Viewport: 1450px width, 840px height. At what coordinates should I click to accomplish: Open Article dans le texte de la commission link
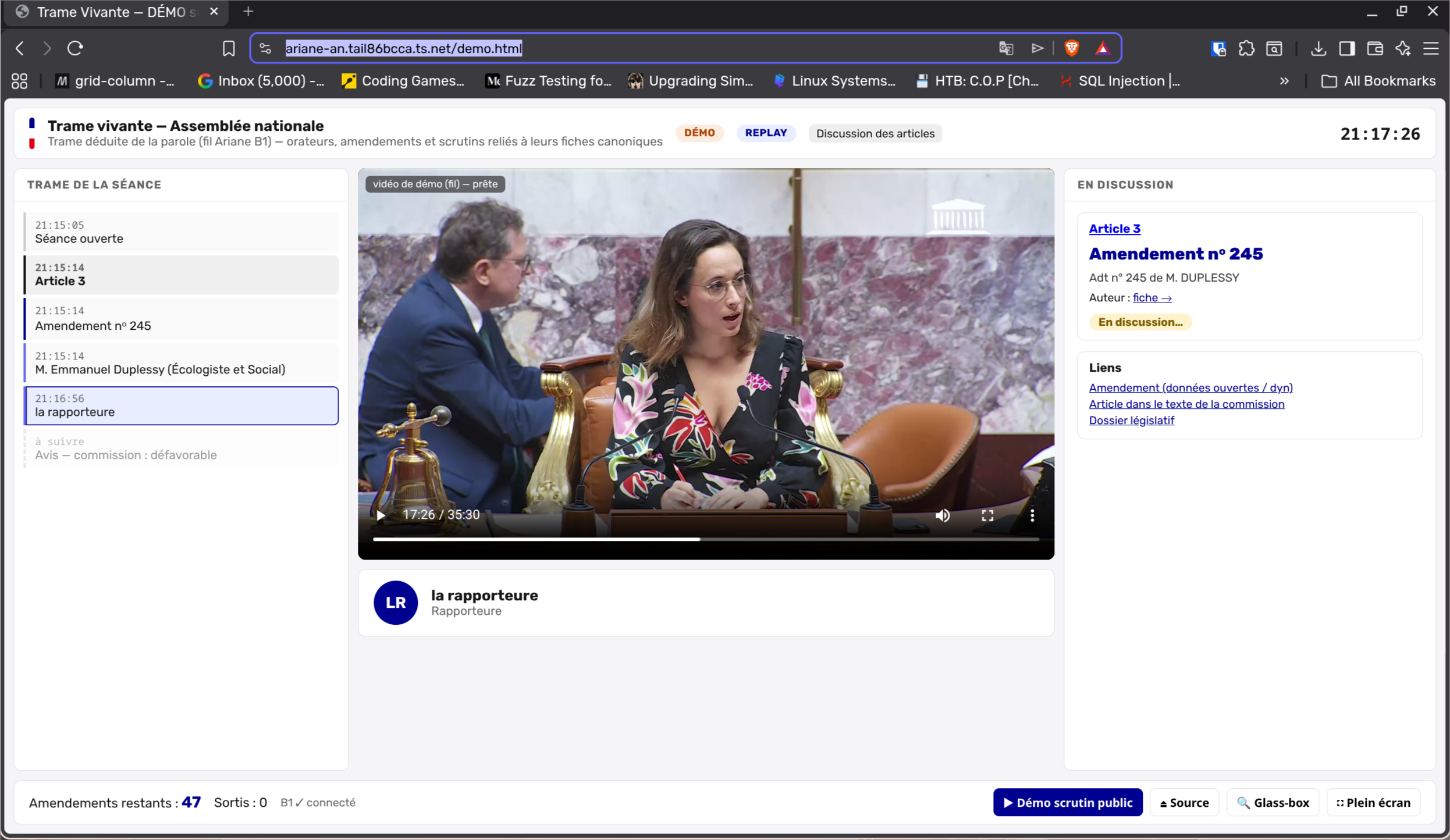point(1186,404)
